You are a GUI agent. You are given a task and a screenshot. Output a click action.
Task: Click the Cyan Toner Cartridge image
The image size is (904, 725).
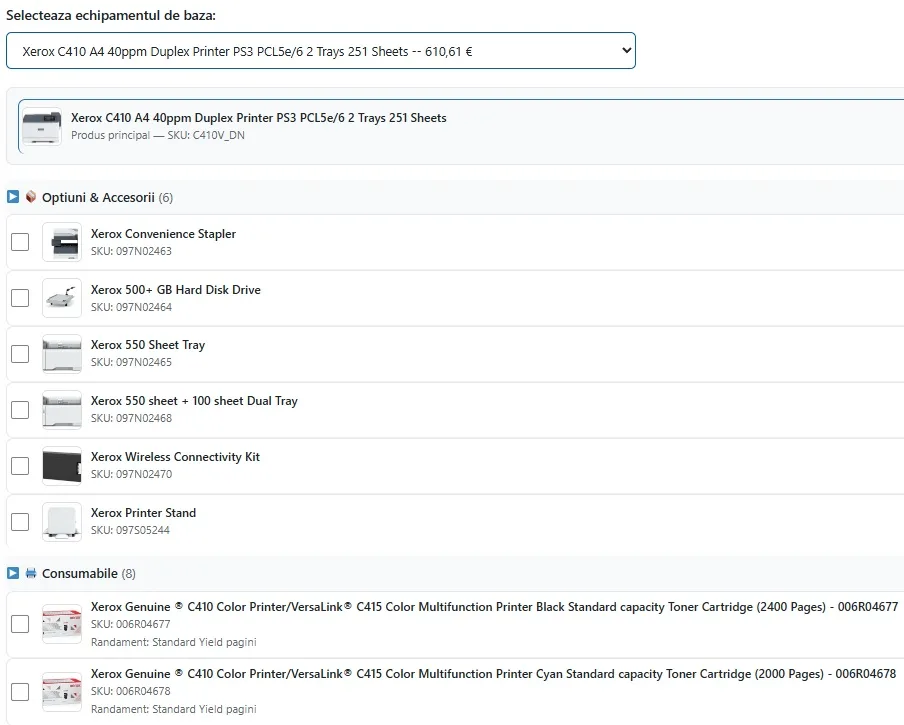pos(62,691)
